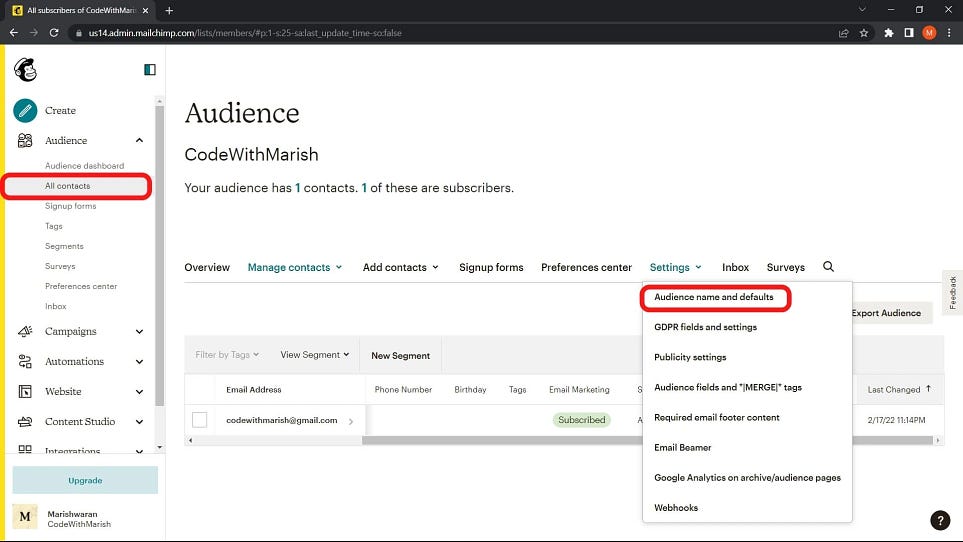The image size is (963, 542).
Task: Open the browser extensions puzzle icon
Action: tap(889, 33)
